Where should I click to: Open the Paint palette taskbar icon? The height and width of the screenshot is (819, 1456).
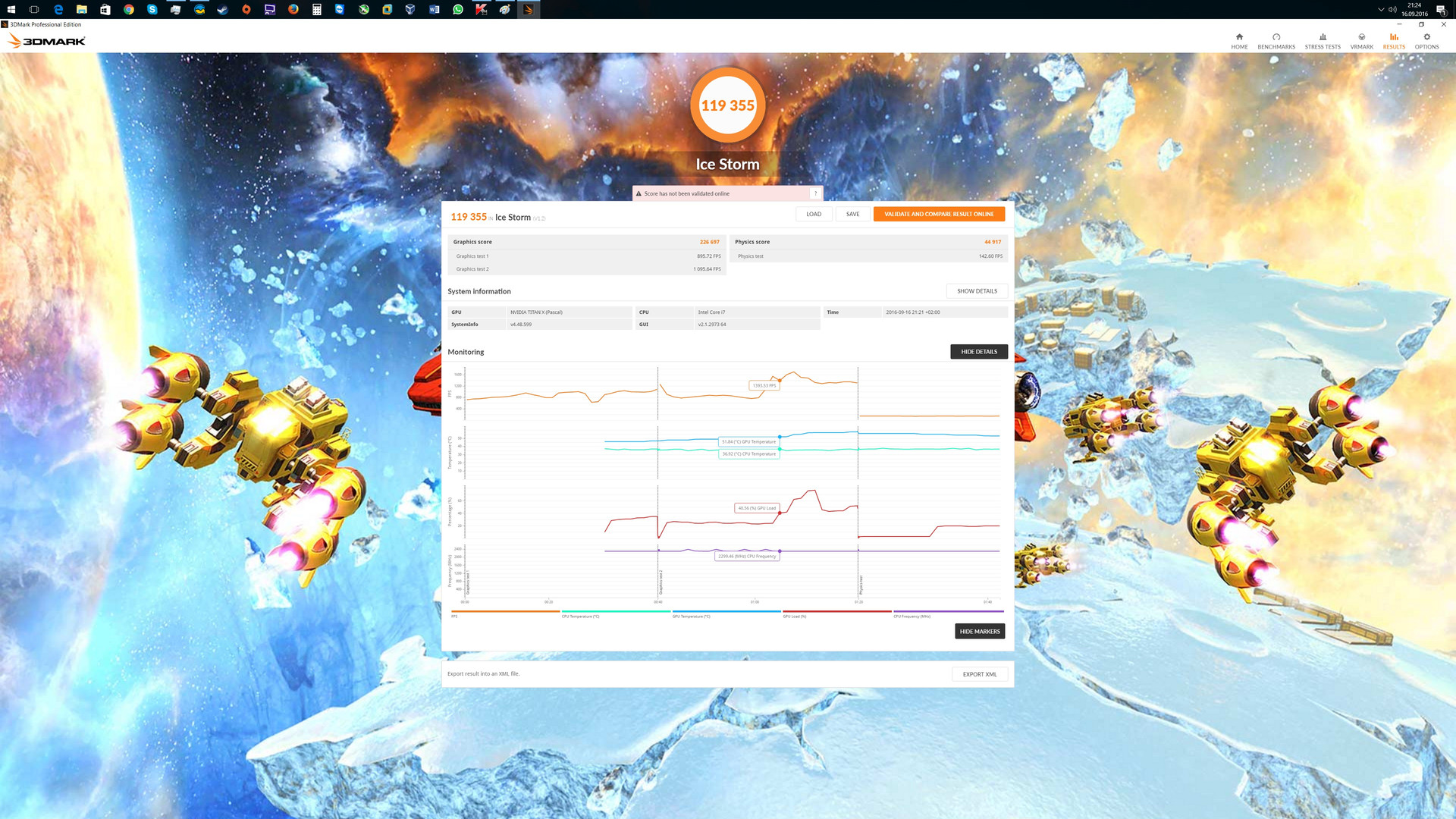tap(505, 9)
